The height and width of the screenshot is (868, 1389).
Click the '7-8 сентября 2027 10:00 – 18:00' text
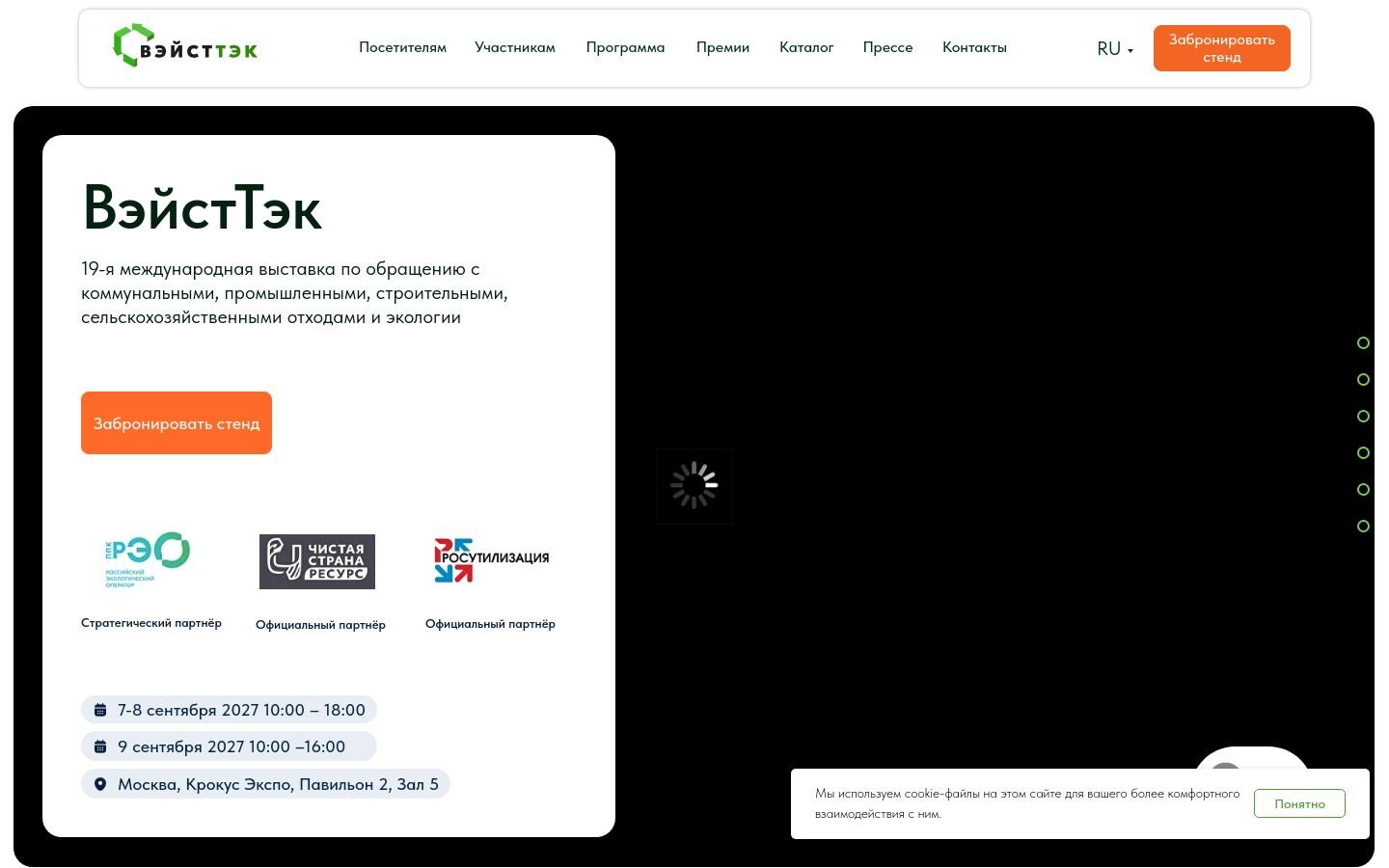(x=241, y=711)
